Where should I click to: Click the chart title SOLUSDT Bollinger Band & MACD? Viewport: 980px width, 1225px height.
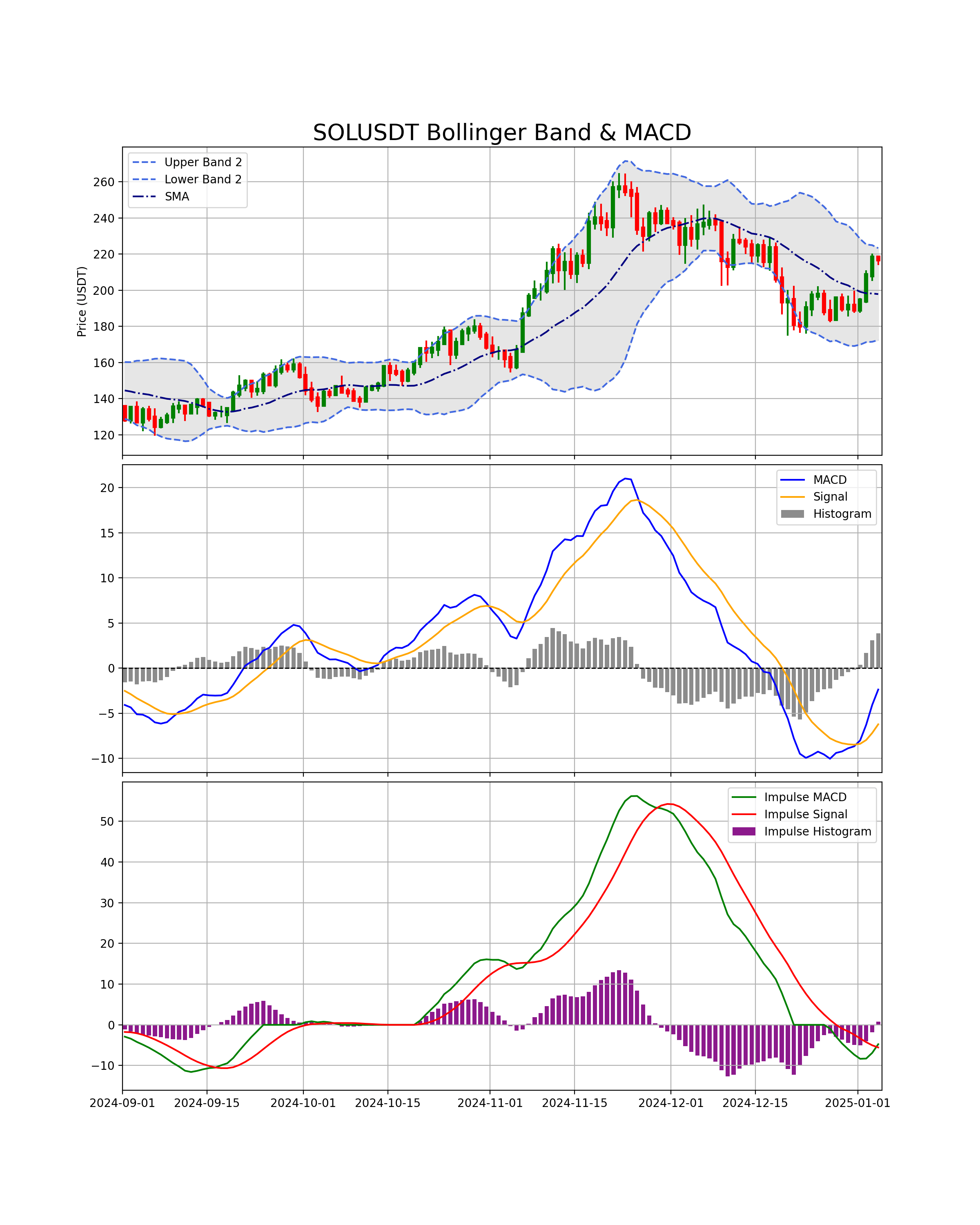click(502, 132)
